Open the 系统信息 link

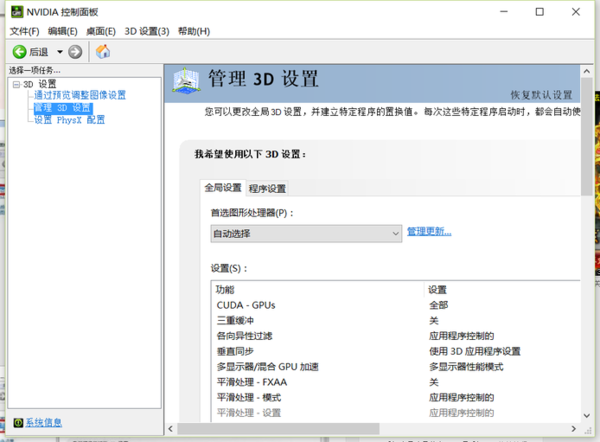tap(43, 422)
